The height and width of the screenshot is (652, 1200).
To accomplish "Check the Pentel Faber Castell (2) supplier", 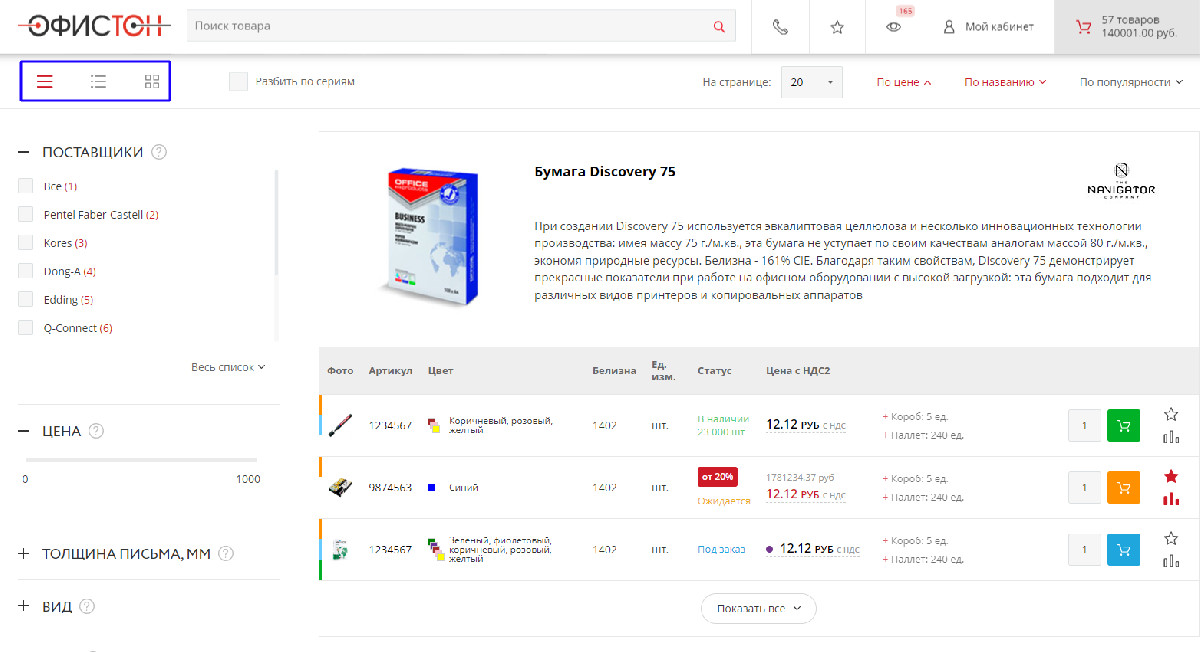I will point(26,214).
